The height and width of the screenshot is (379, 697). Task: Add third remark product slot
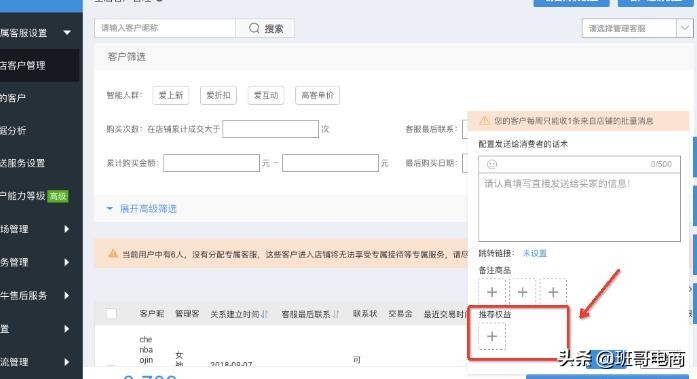point(553,292)
